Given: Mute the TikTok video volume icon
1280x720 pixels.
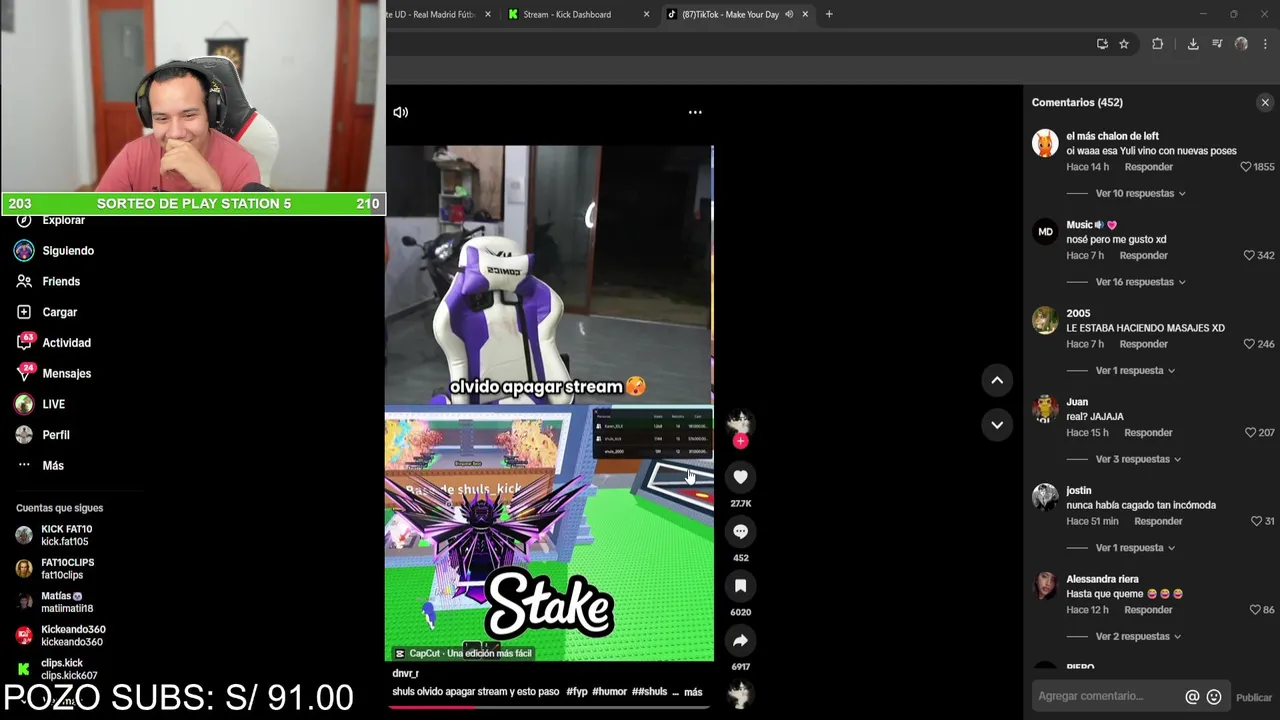Looking at the screenshot, I should point(401,112).
